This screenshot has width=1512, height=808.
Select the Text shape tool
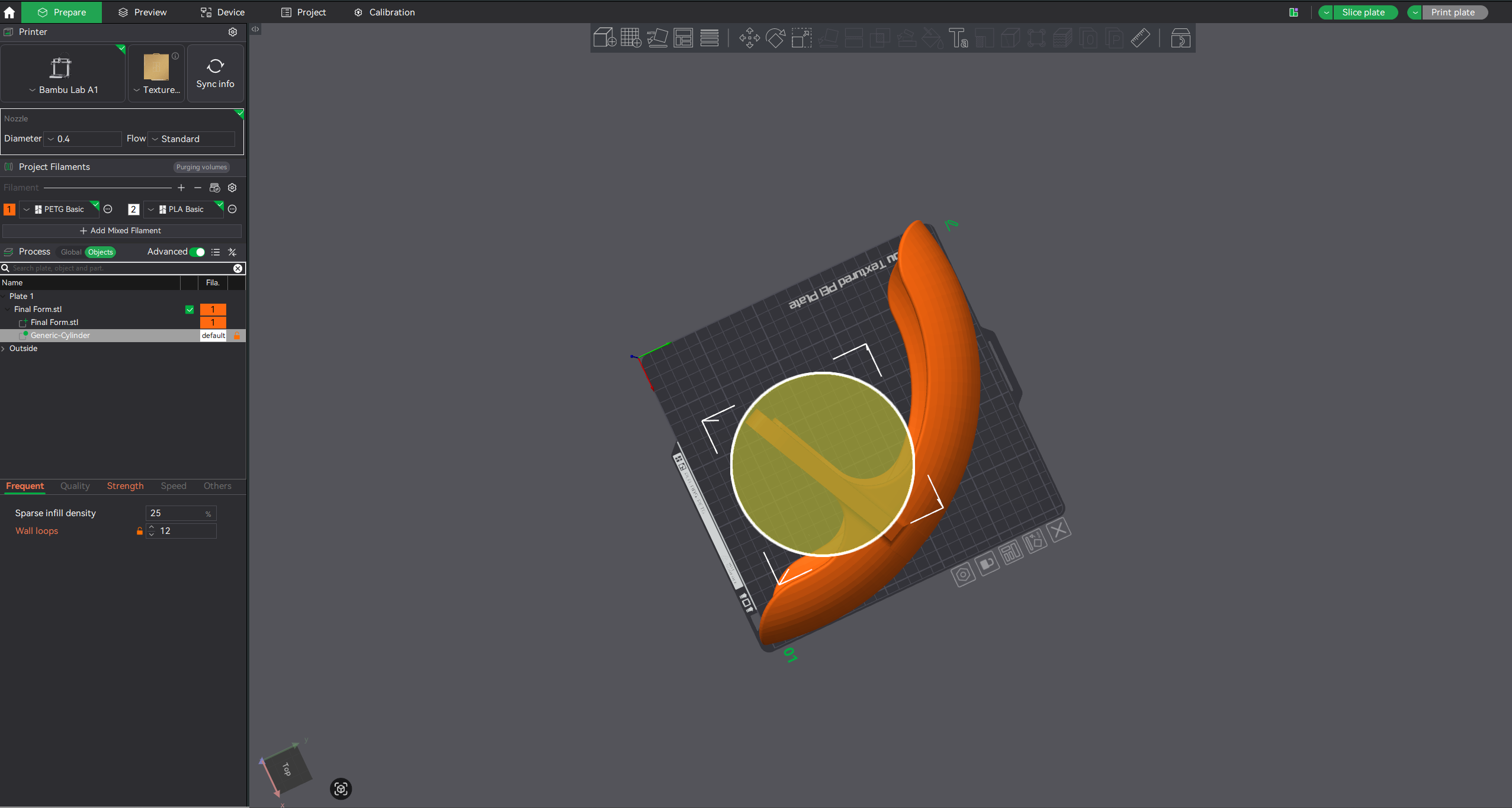pyautogui.click(x=958, y=38)
